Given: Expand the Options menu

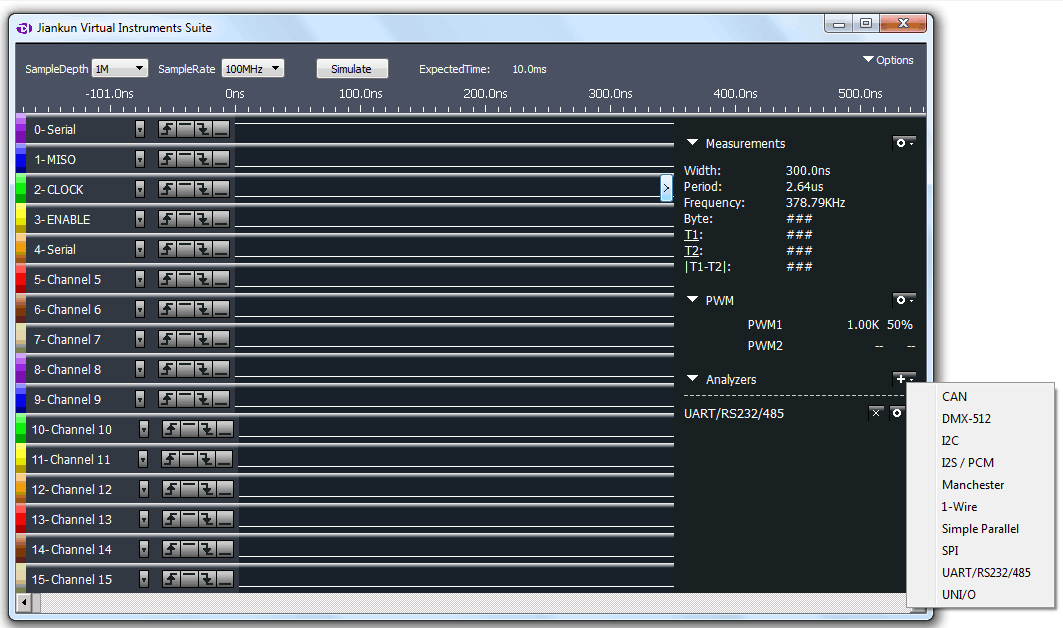Looking at the screenshot, I should tap(888, 60).
